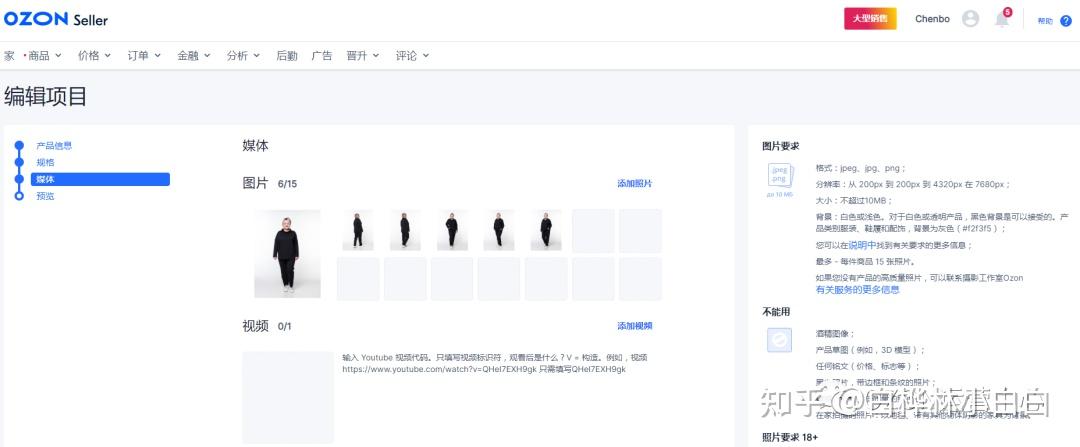Viewport: 1080px width, 447px height.
Task: Click the 照片要求 18+ heading
Action: coord(790,437)
